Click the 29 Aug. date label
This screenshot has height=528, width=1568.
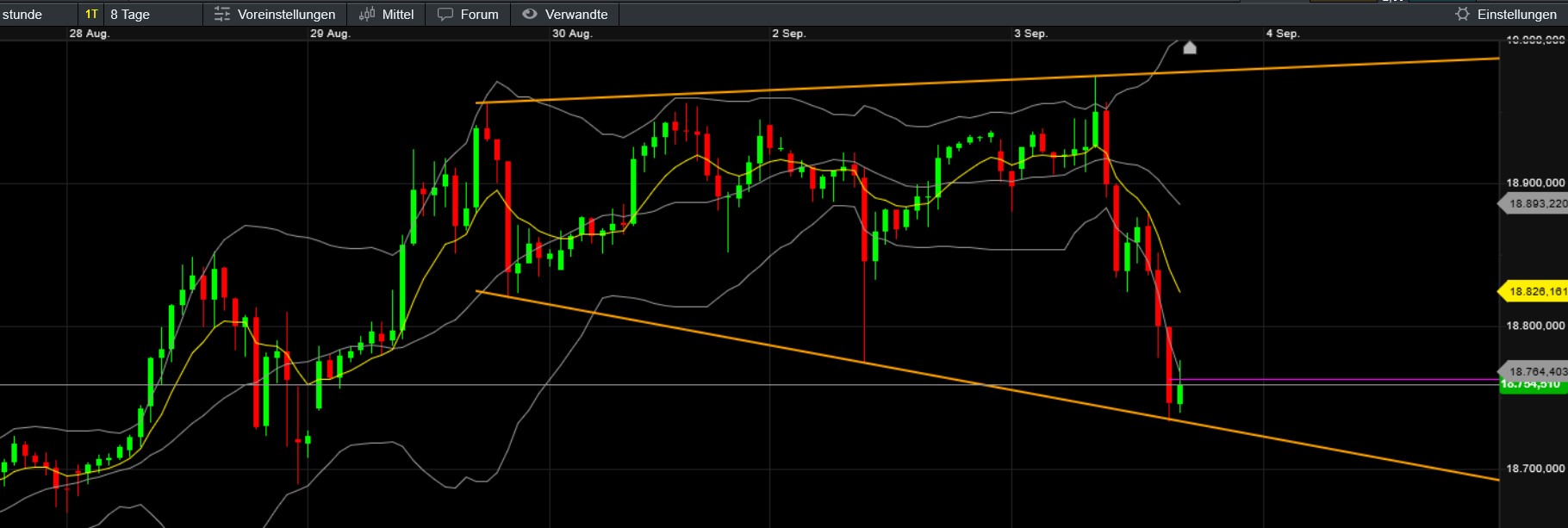pos(330,34)
